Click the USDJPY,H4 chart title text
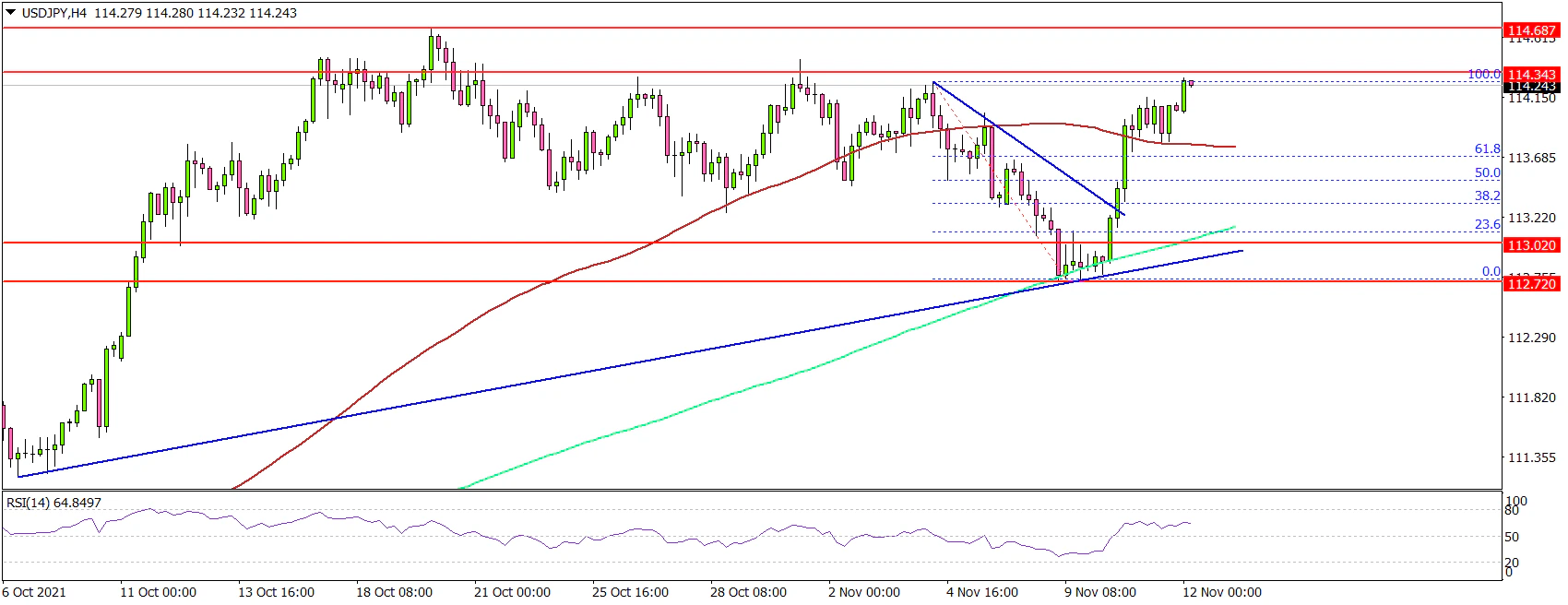Viewport: 1568px width, 605px height. pyautogui.click(x=54, y=13)
